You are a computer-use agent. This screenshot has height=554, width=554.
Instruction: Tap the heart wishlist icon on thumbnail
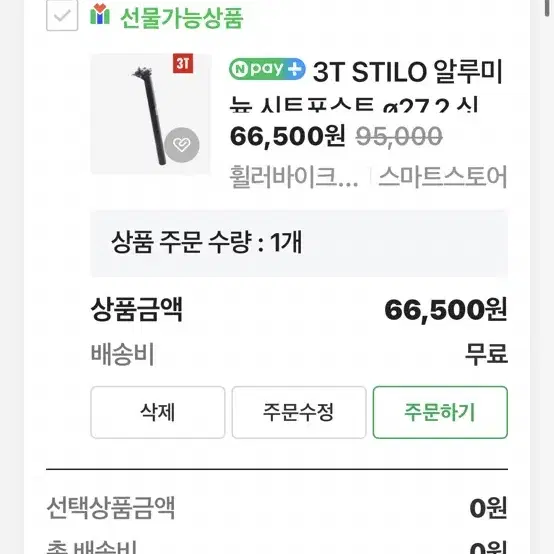(x=182, y=145)
